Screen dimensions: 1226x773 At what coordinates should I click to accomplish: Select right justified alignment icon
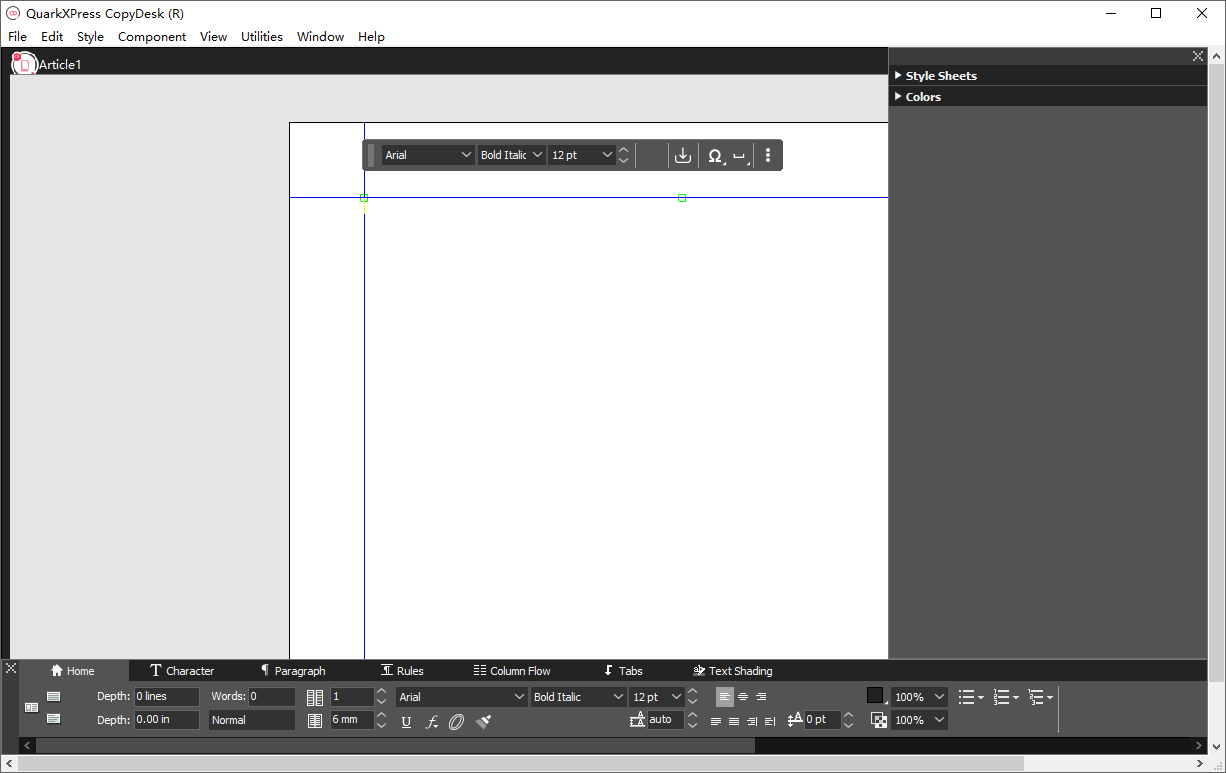pos(752,721)
